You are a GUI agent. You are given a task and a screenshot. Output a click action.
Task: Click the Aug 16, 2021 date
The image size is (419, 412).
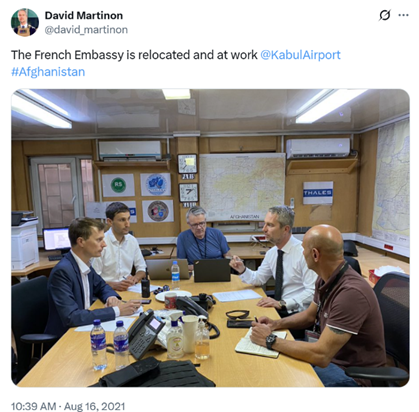pyautogui.click(x=95, y=406)
